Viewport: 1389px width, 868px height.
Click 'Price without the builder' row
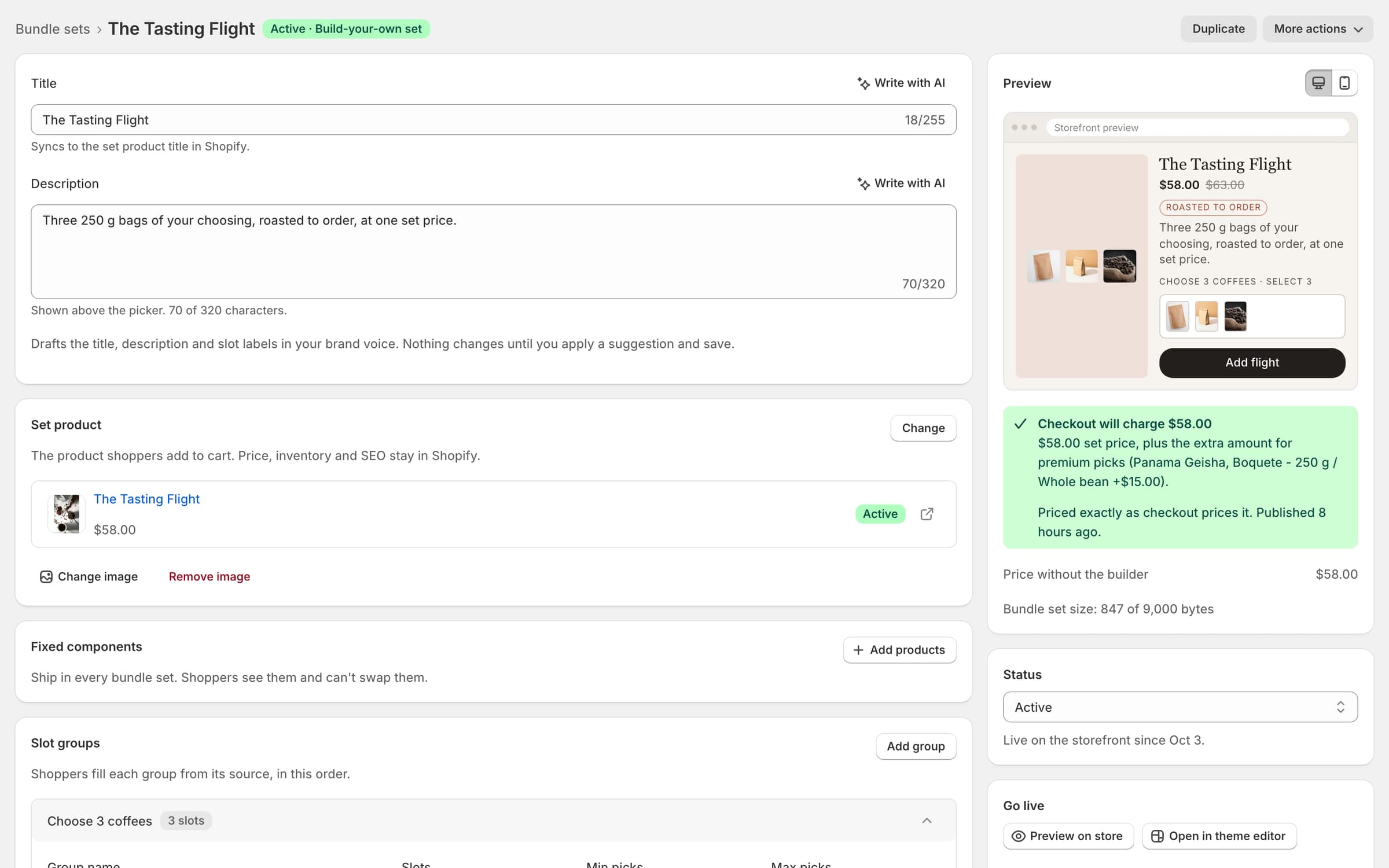click(x=1180, y=574)
